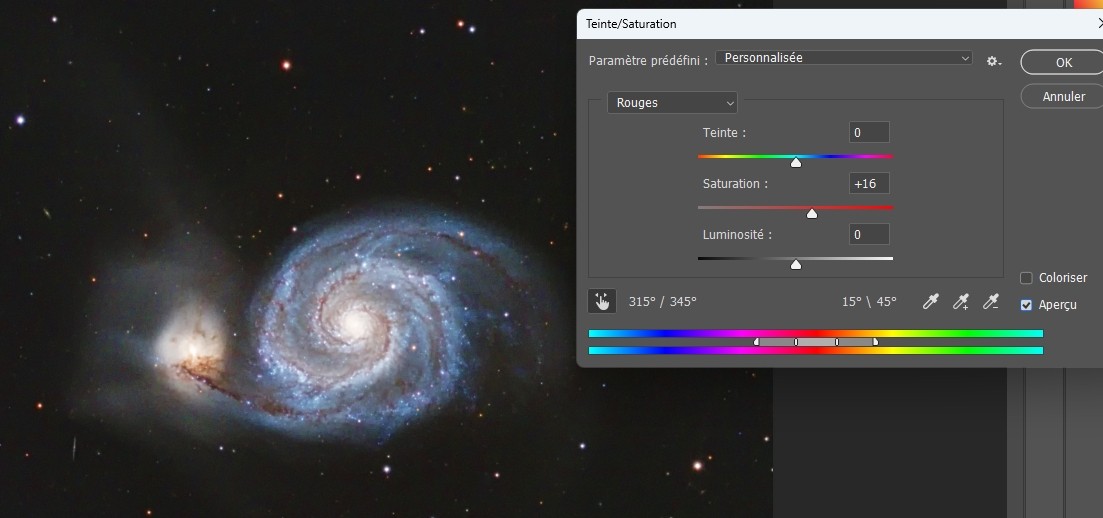Open the preset options gear menu
The height and width of the screenshot is (518, 1103).
click(x=993, y=61)
